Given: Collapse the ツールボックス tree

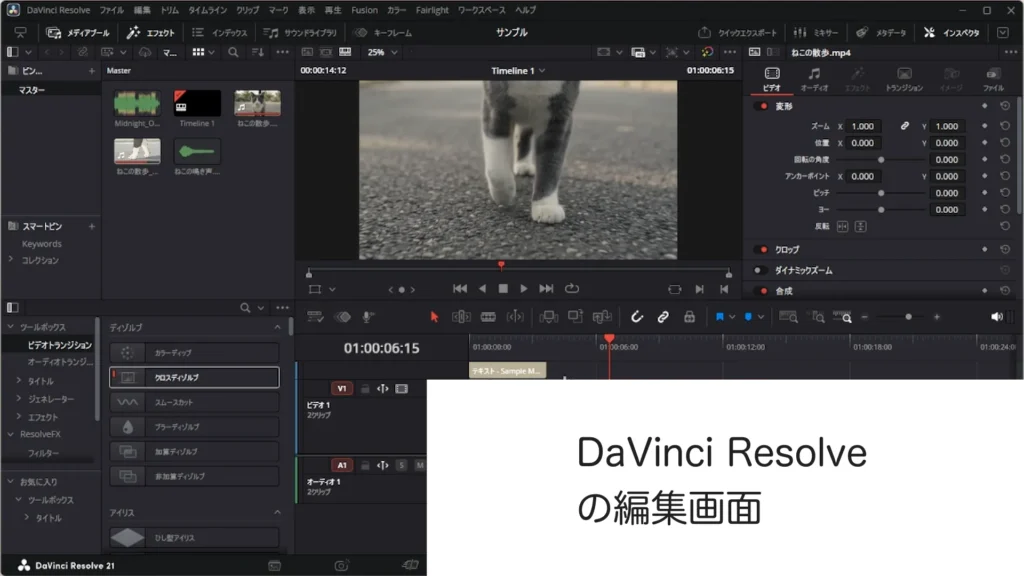Looking at the screenshot, I should [10, 327].
